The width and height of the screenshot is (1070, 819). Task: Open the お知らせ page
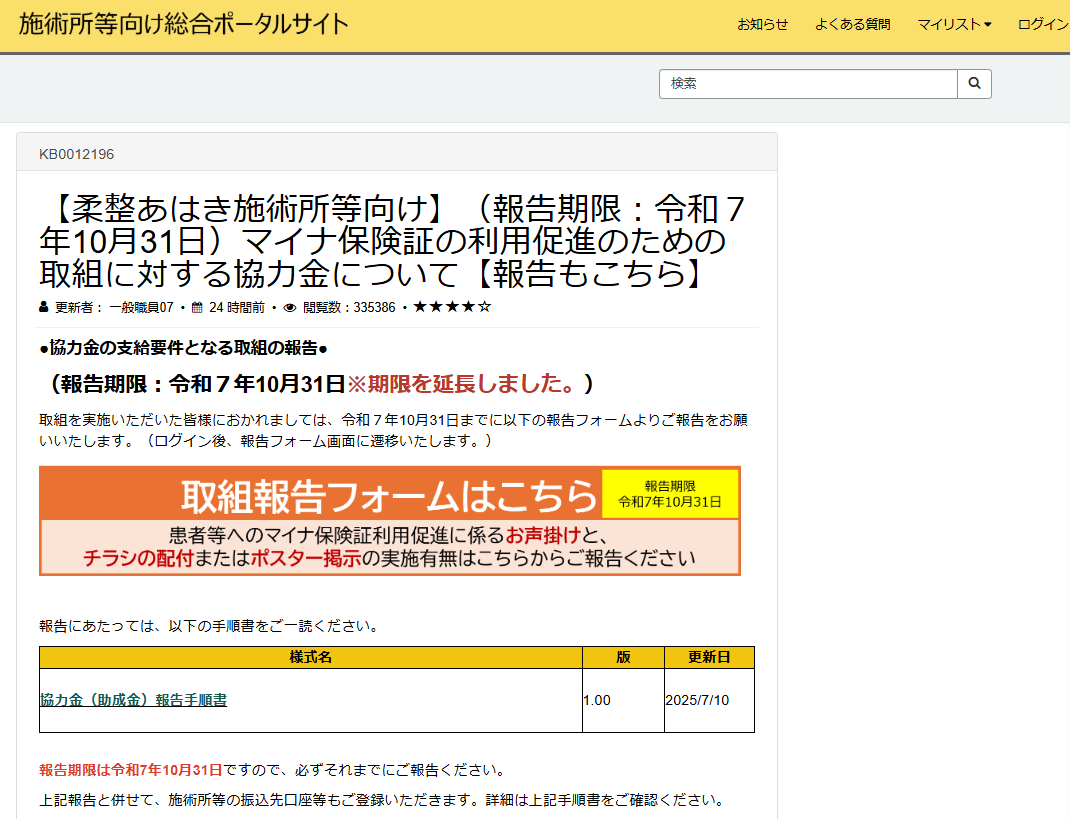762,25
